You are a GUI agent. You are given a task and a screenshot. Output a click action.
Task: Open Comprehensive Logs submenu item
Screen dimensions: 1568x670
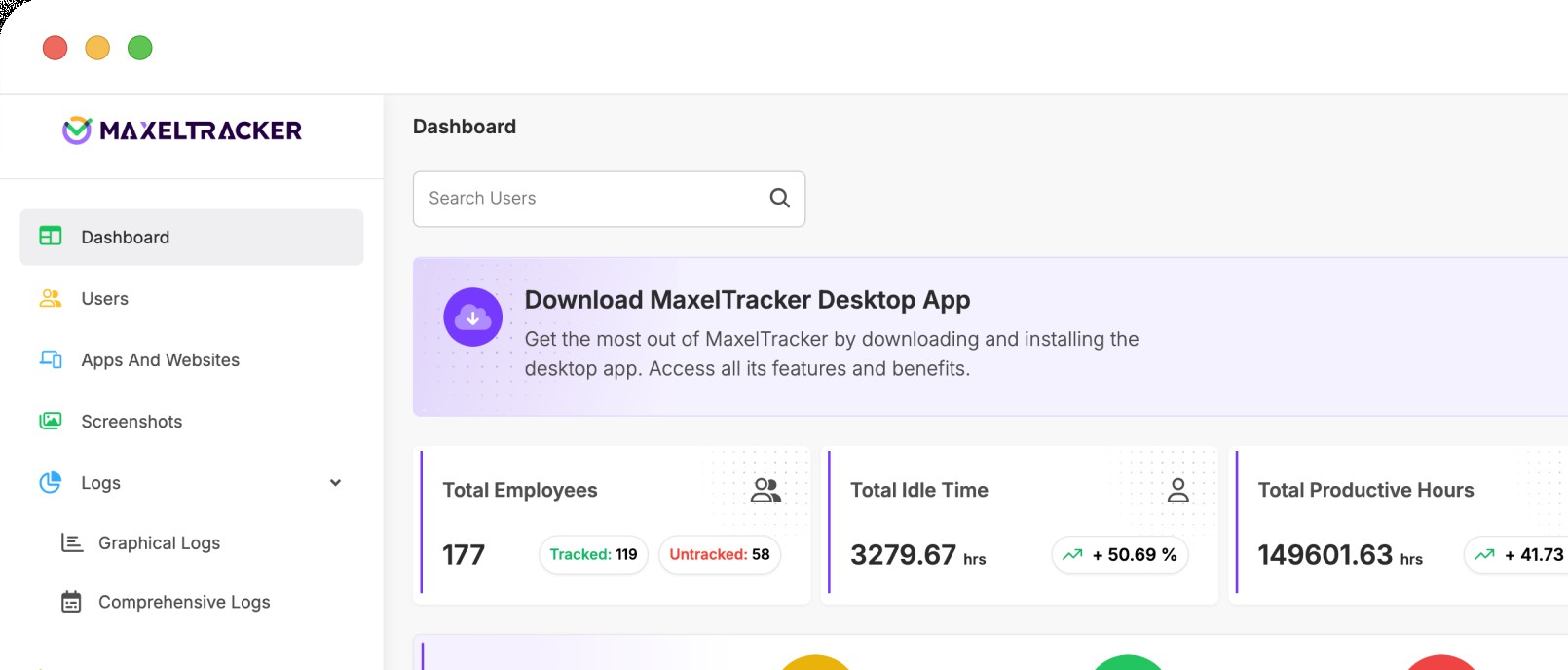coord(184,603)
